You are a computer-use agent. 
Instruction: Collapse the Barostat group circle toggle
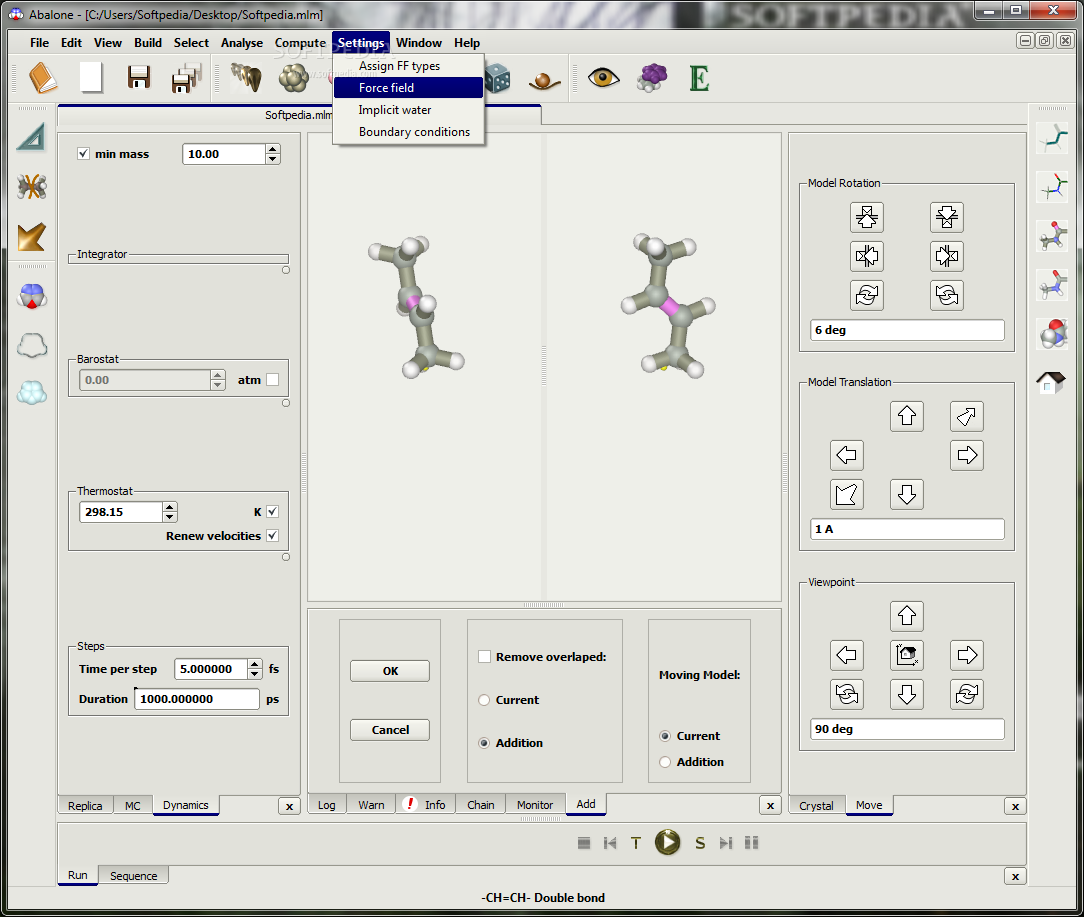coord(286,403)
